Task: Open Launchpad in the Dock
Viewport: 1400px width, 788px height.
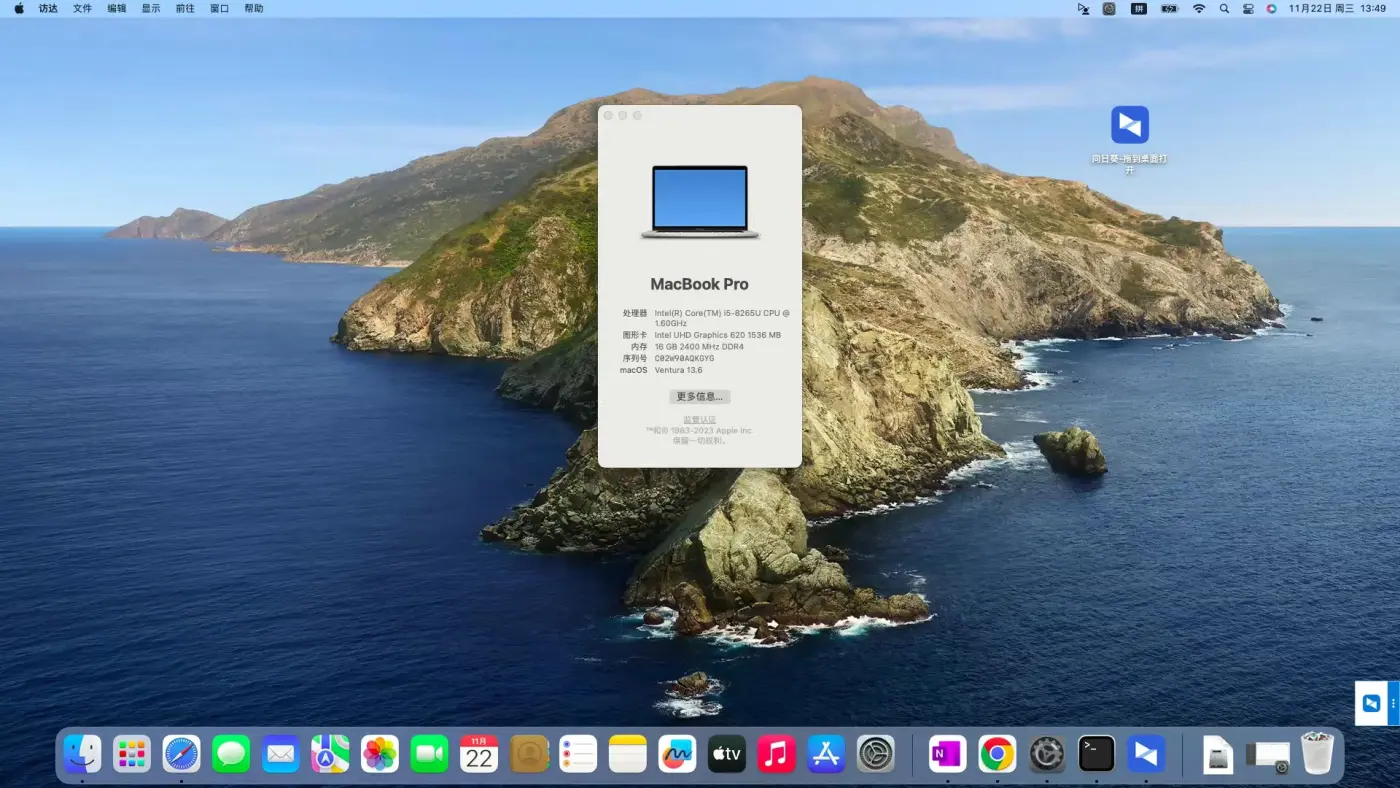Action: 132,754
